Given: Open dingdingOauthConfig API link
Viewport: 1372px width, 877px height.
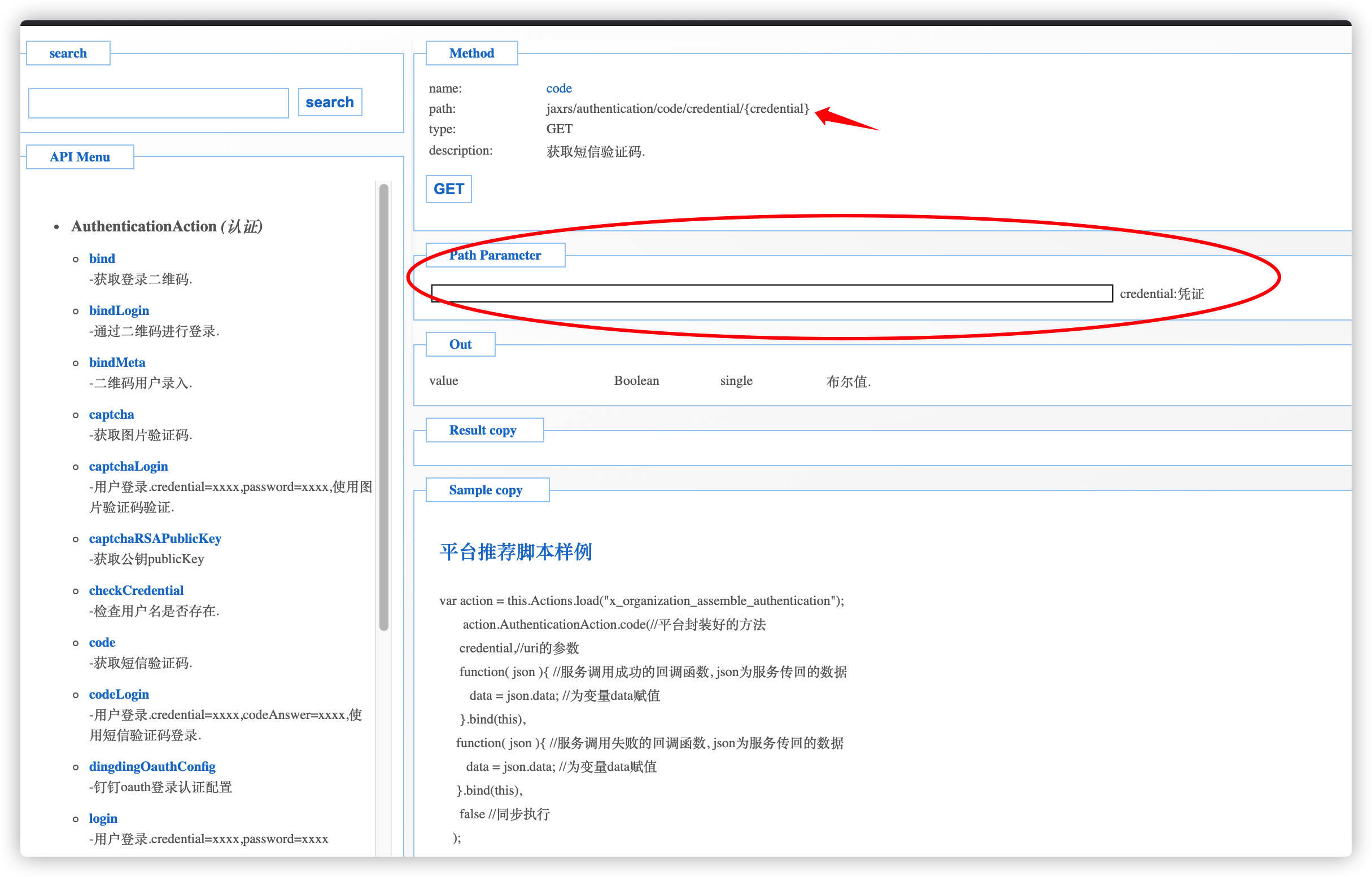Looking at the screenshot, I should click(x=152, y=766).
